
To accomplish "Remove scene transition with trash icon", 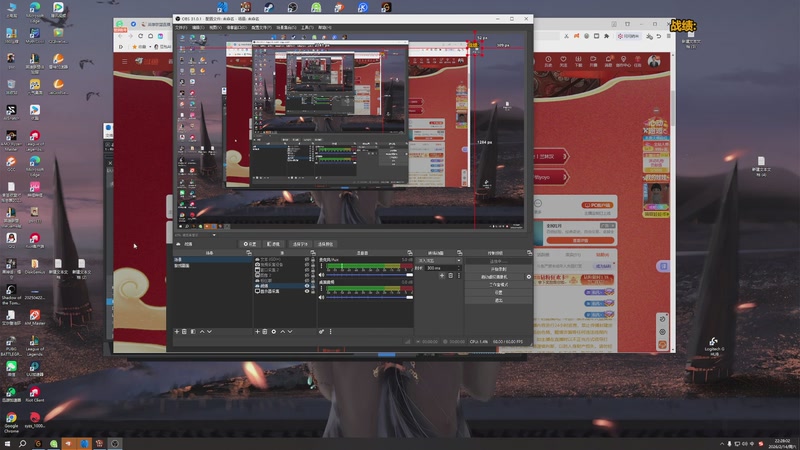I will (x=451, y=276).
